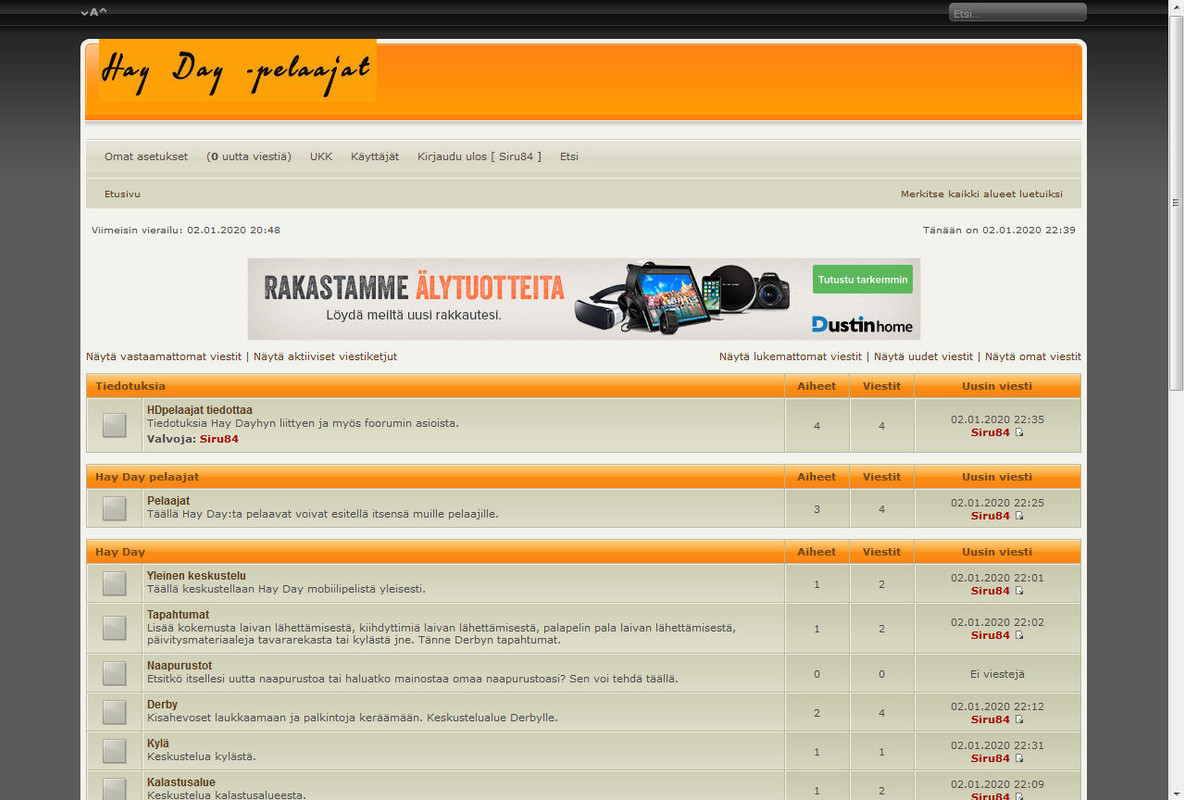Click the Viimeisin vierailu: 02.01.2020 20:48 text

click(x=186, y=230)
